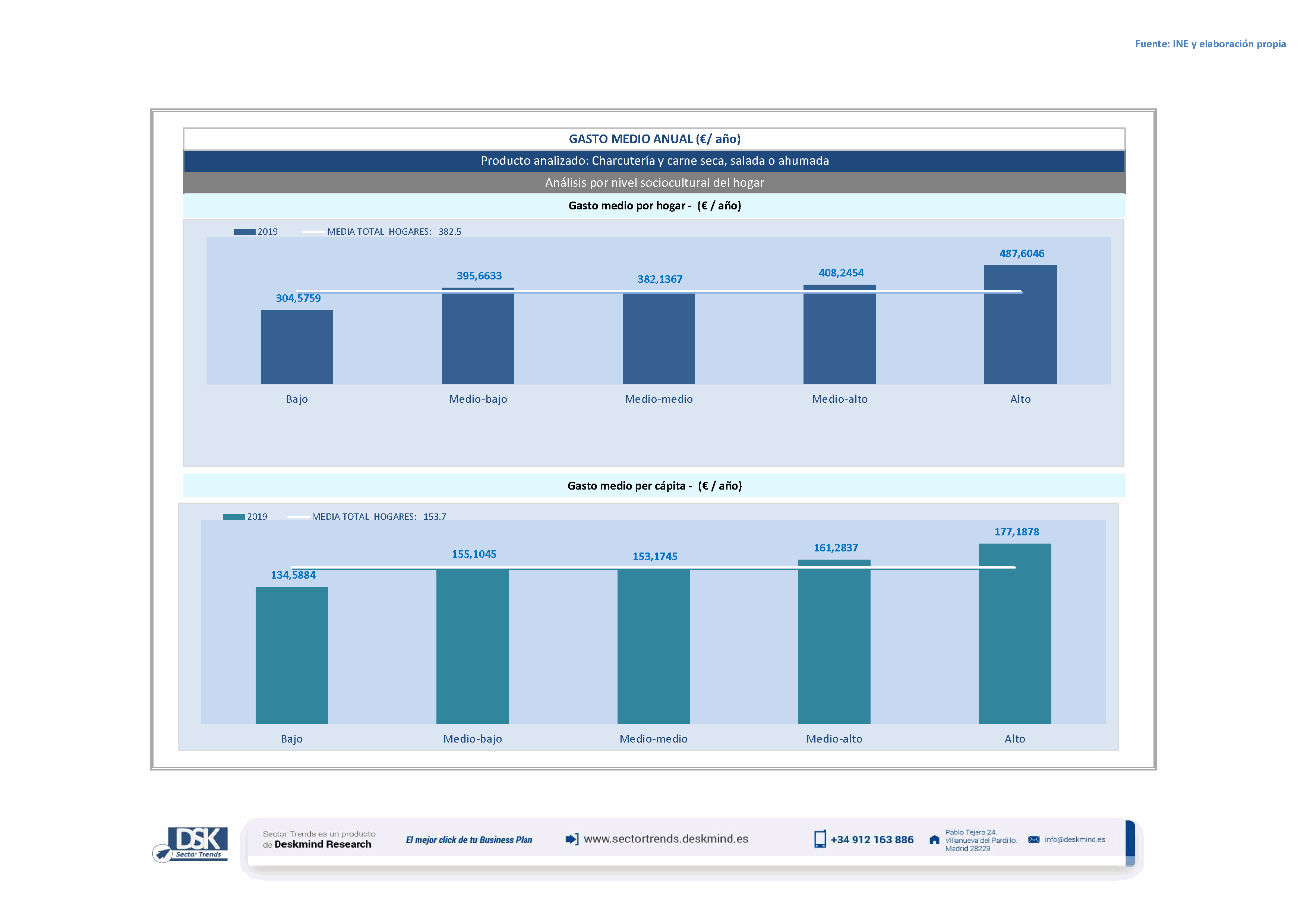Click the info@deskmind.es email address
The image size is (1307, 924).
click(1074, 840)
